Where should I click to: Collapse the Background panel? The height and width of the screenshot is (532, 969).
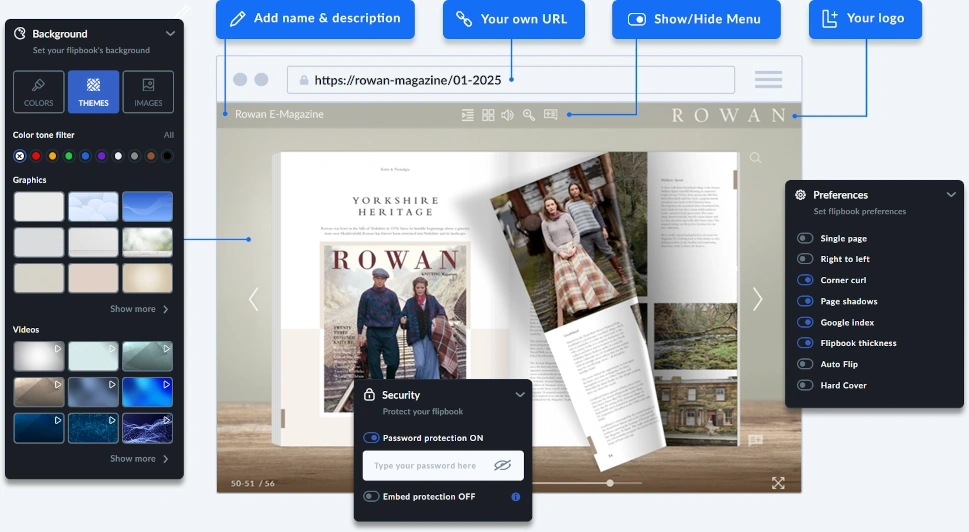[170, 34]
